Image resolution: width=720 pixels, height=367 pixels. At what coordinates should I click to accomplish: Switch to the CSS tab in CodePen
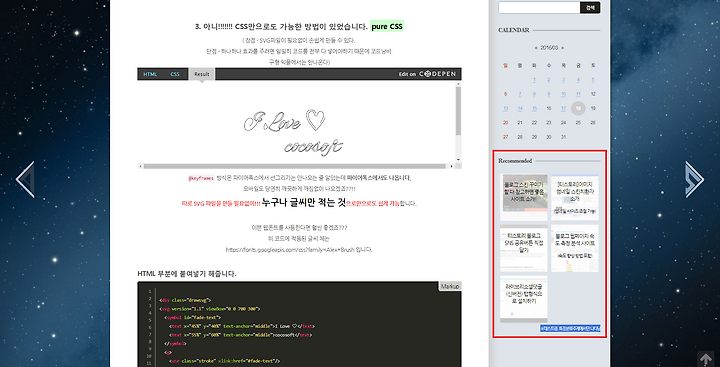click(175, 74)
